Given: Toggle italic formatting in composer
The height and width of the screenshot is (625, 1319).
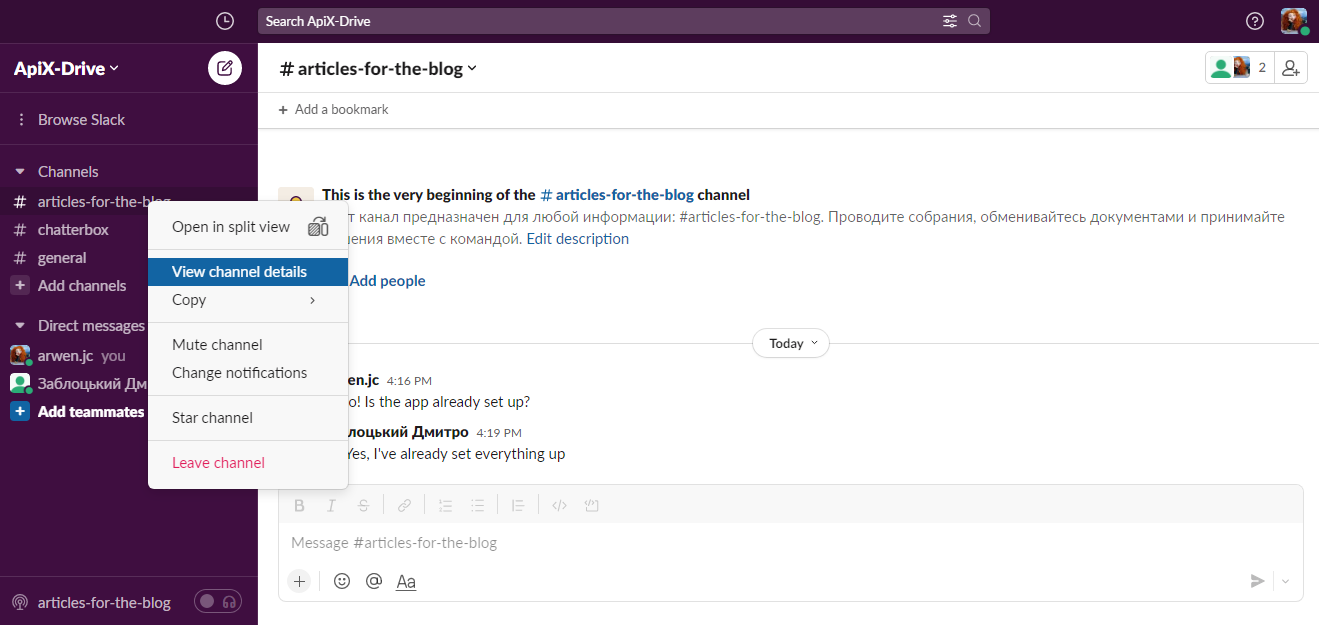Looking at the screenshot, I should pos(331,505).
